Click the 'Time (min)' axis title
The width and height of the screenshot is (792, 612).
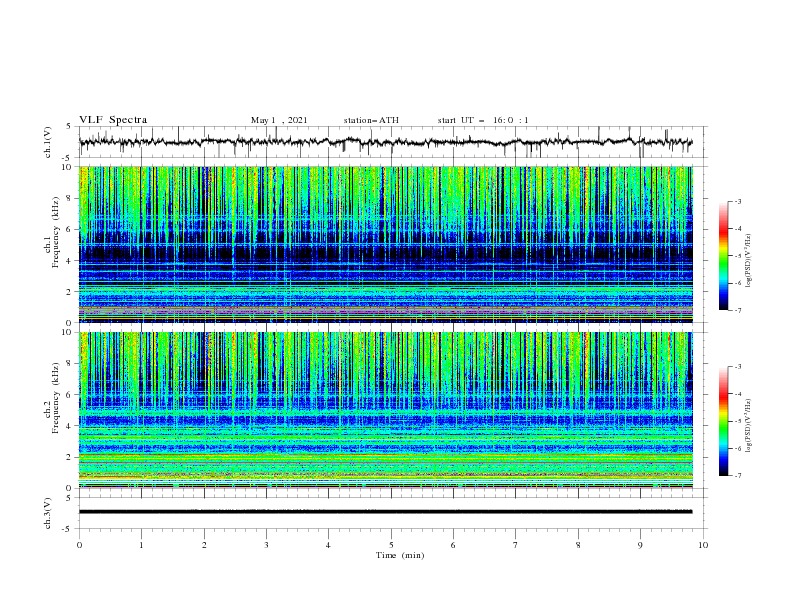point(400,555)
